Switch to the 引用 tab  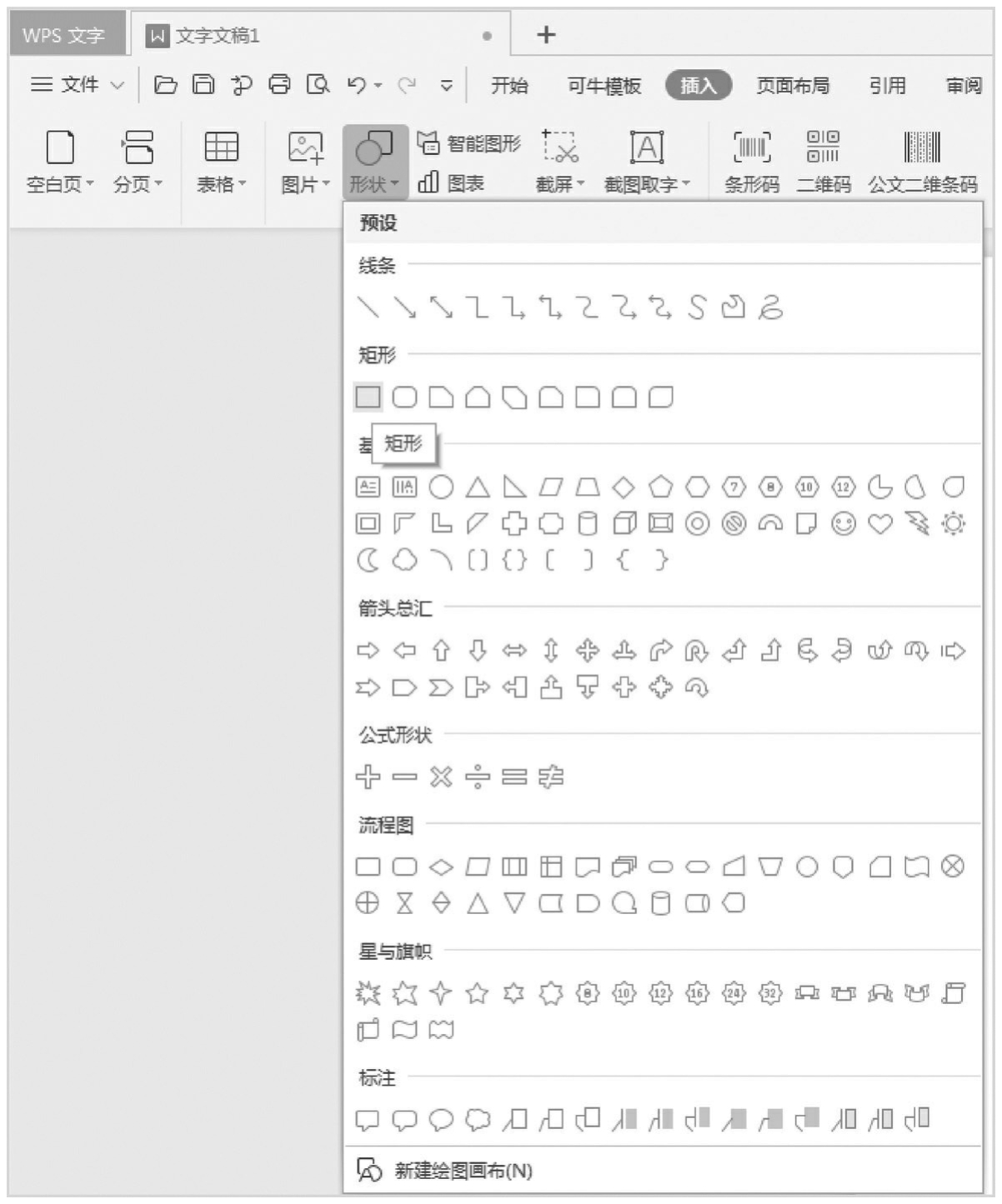pos(887,85)
